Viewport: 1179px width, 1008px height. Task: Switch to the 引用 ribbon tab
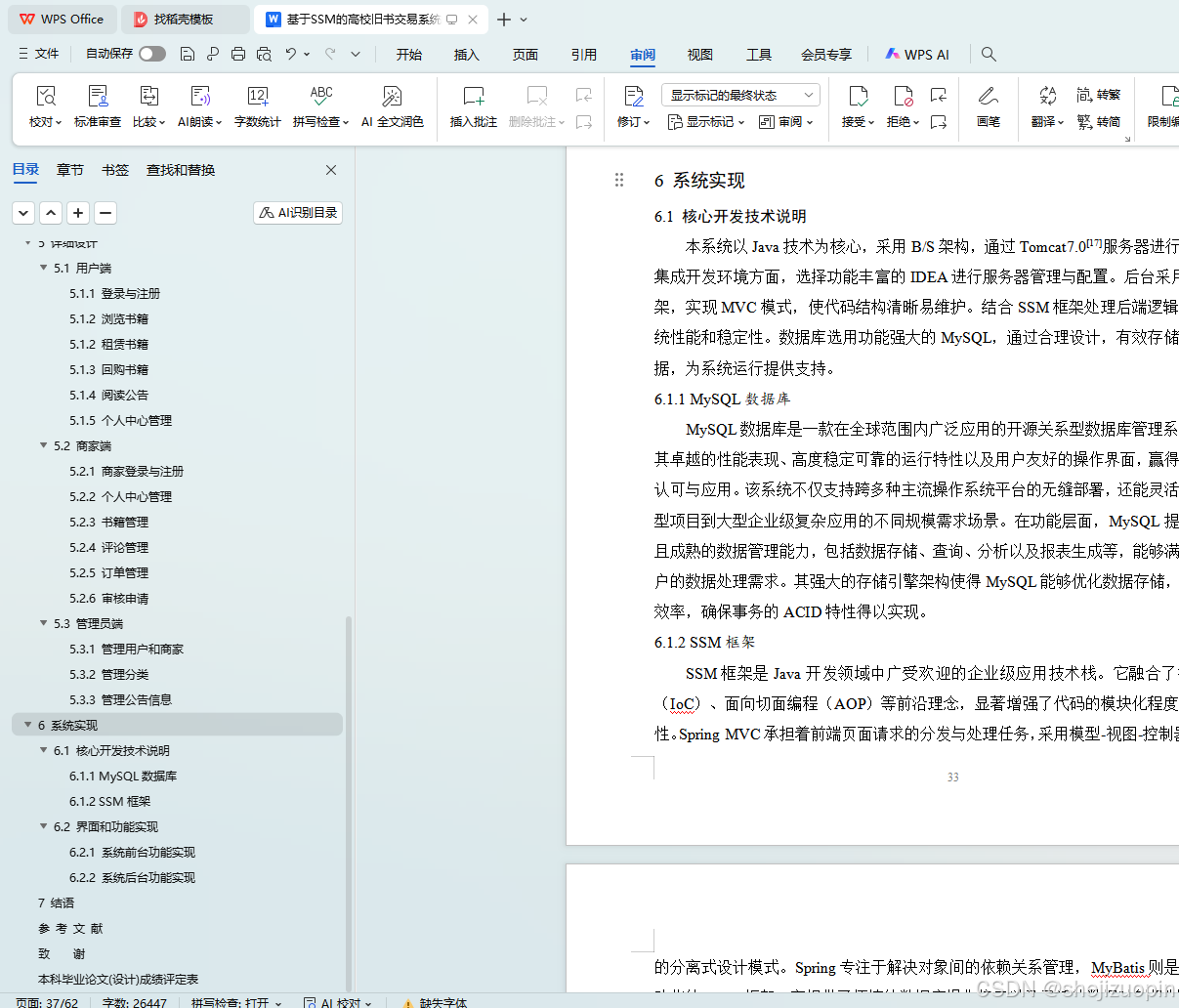584,55
